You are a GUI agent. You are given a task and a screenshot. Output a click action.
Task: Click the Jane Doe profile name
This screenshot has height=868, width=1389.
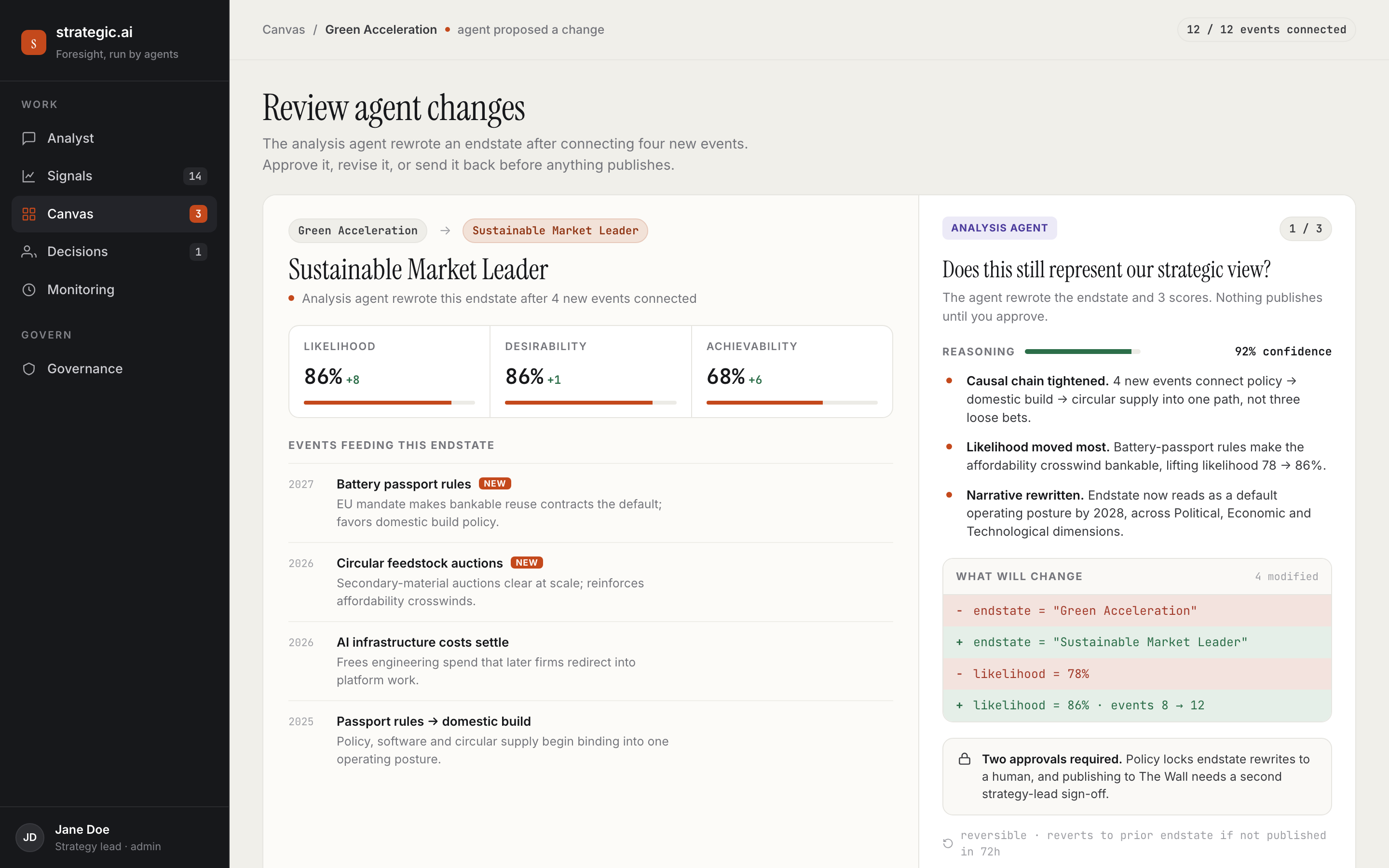tap(82, 829)
